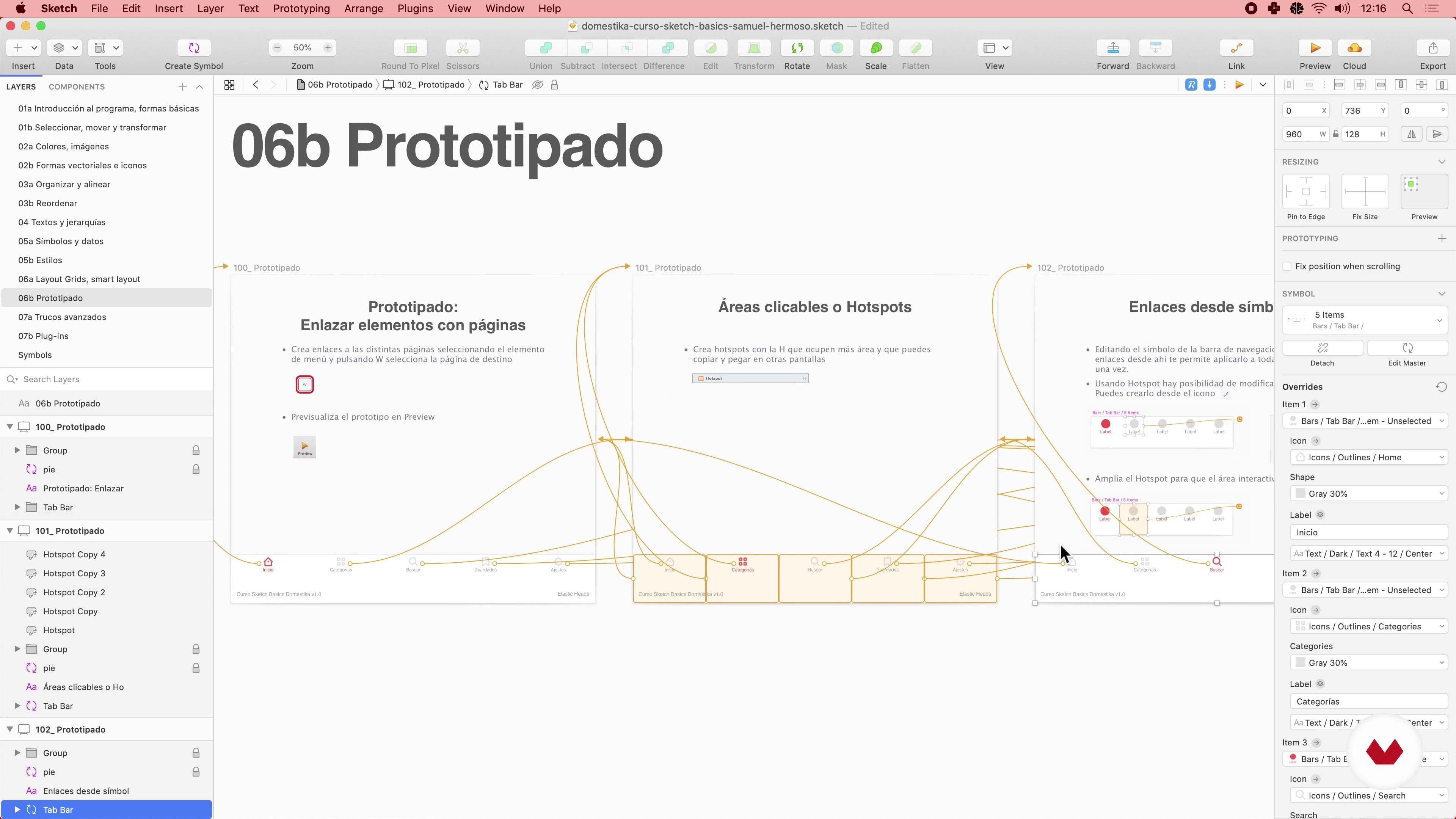Screen dimensions: 1456x819
Task: Click the Detach symbol button
Action: 1322,348
